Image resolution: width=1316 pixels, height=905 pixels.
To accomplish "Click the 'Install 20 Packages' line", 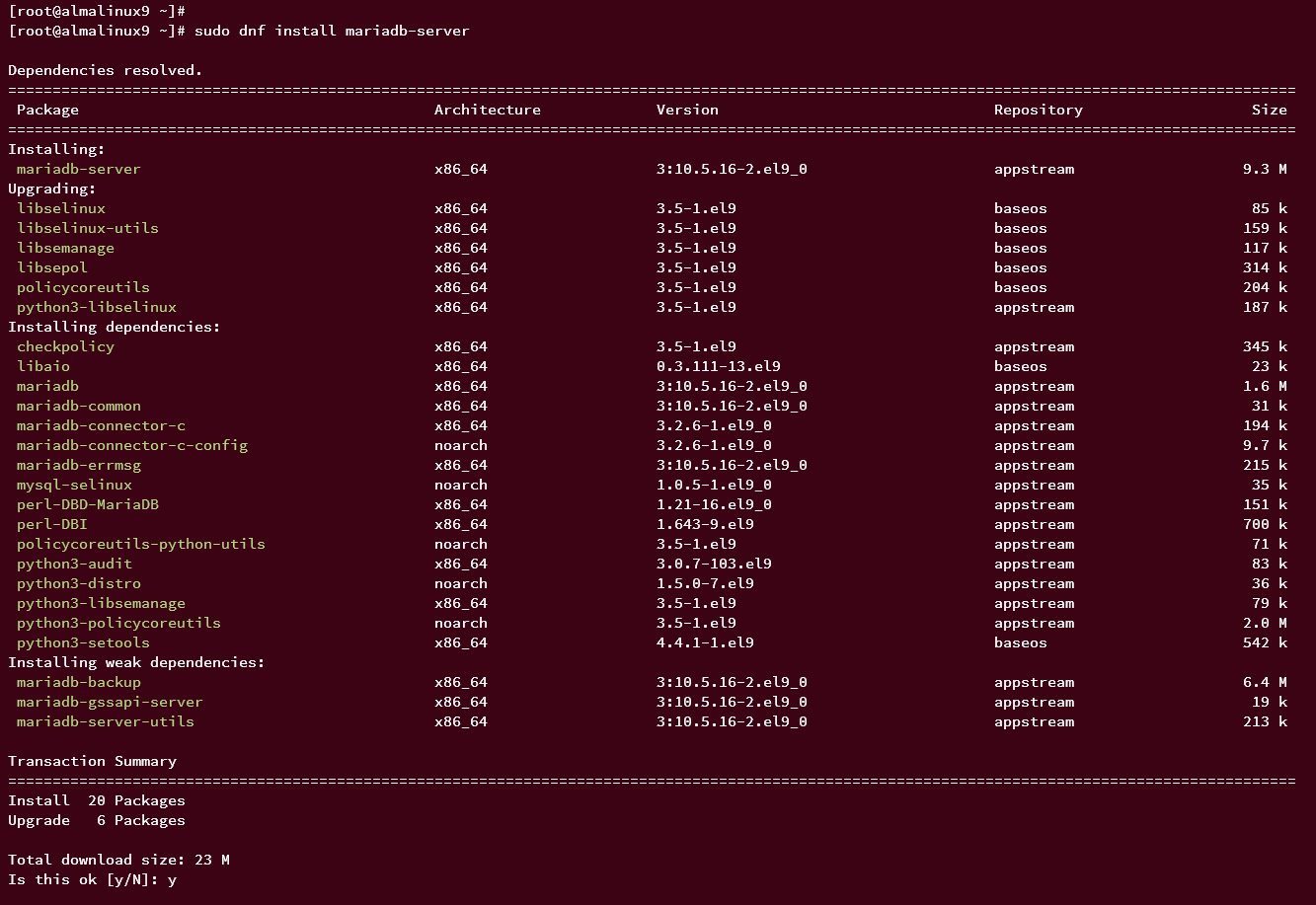I will pyautogui.click(x=97, y=800).
